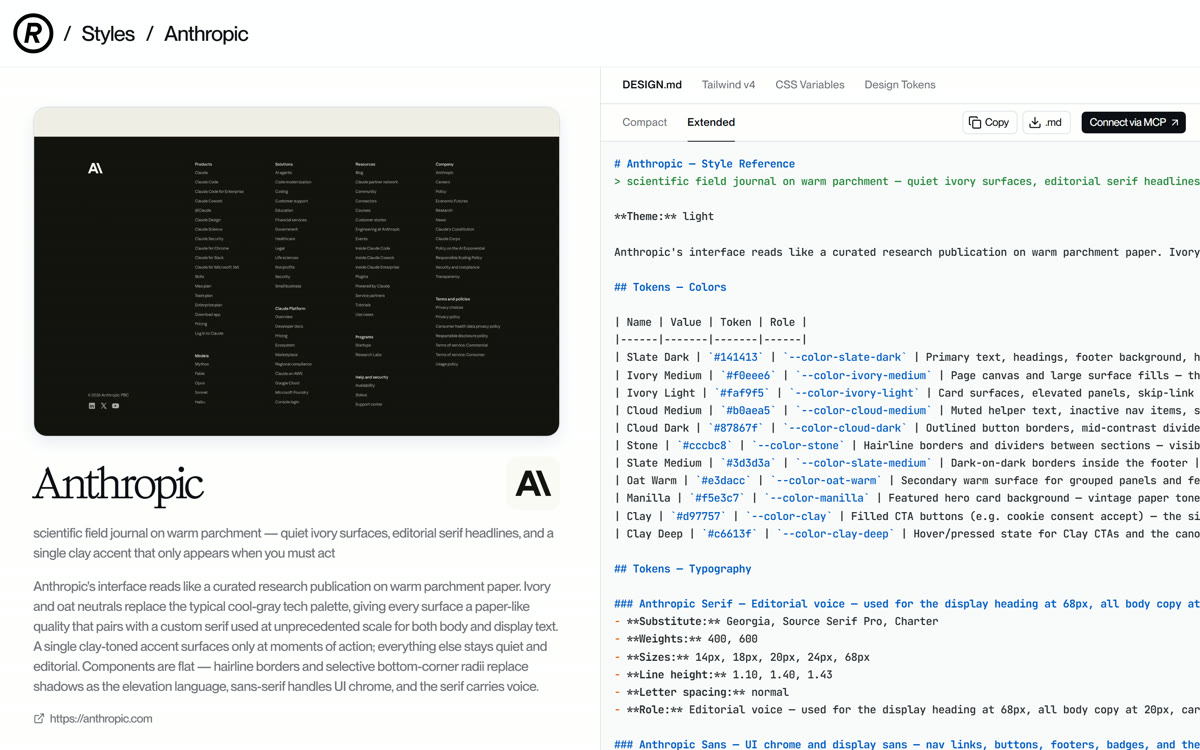Click the hex value #87867f
This screenshot has height=750, width=1200.
[x=735, y=428]
